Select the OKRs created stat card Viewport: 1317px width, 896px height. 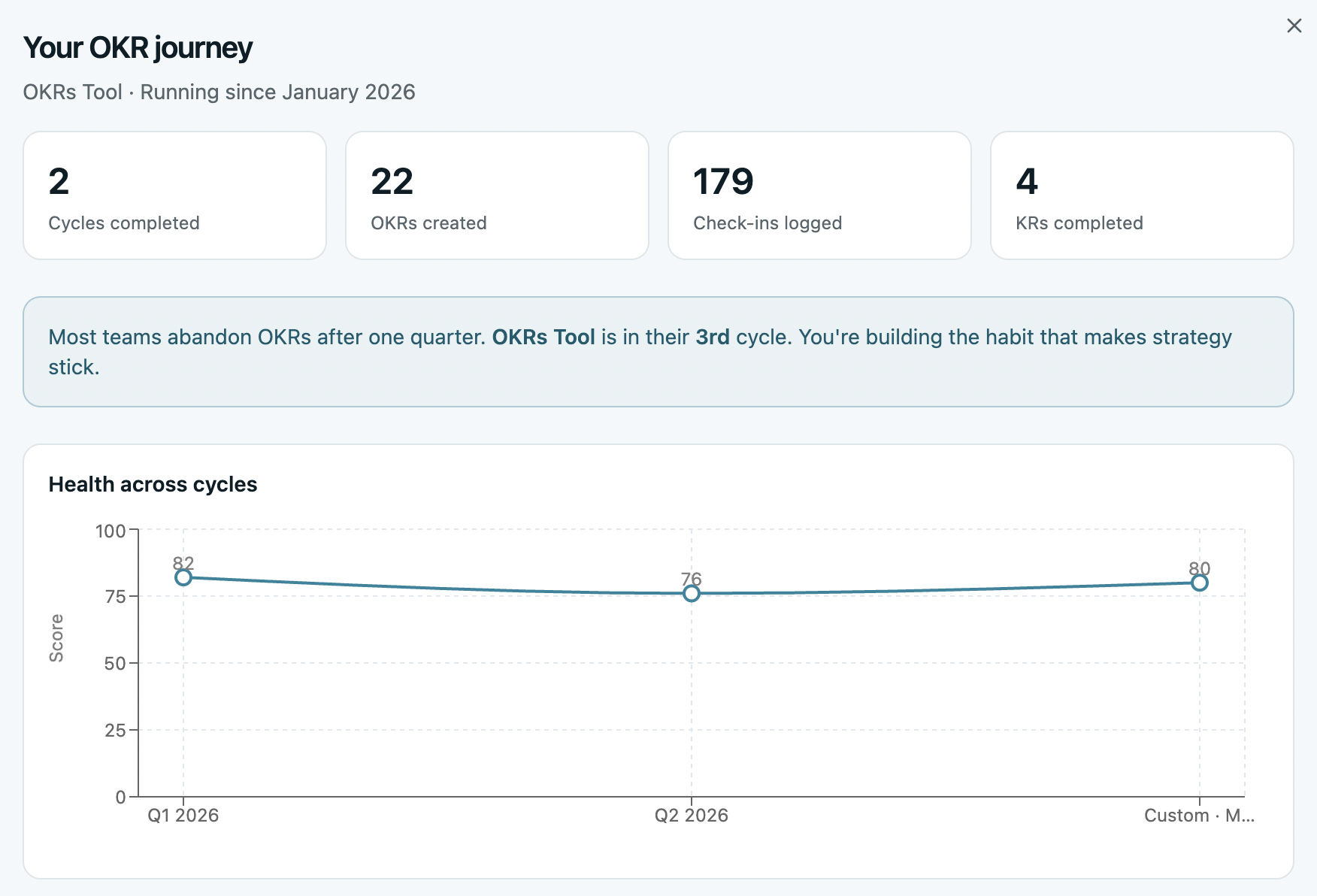[x=497, y=195]
